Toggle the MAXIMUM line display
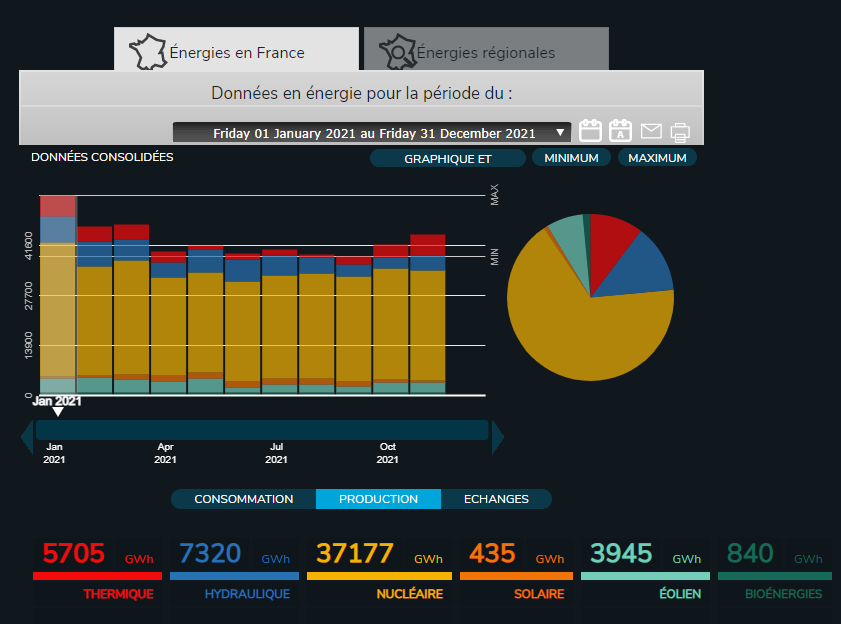 657,158
